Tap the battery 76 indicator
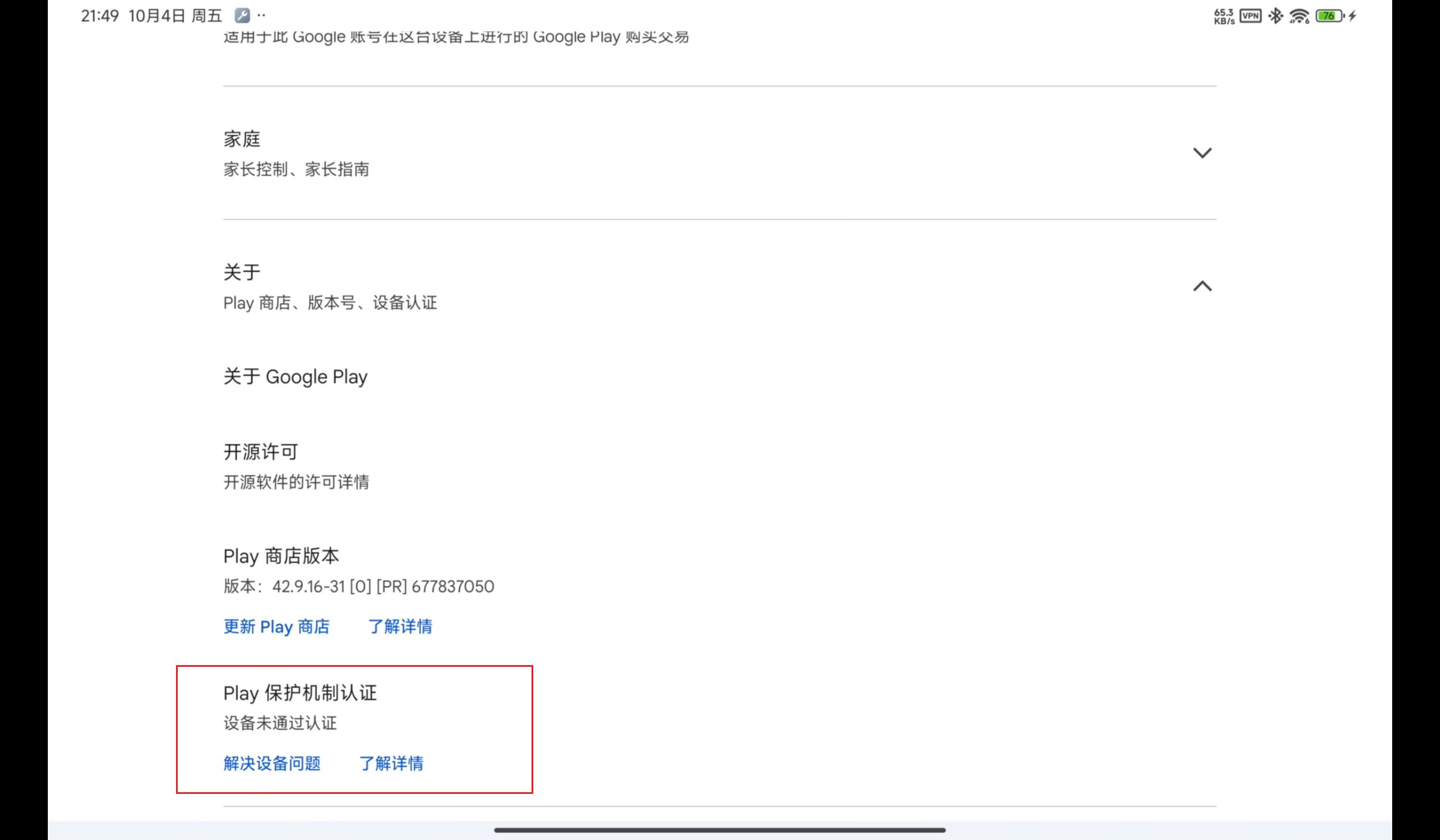 coord(1330,15)
